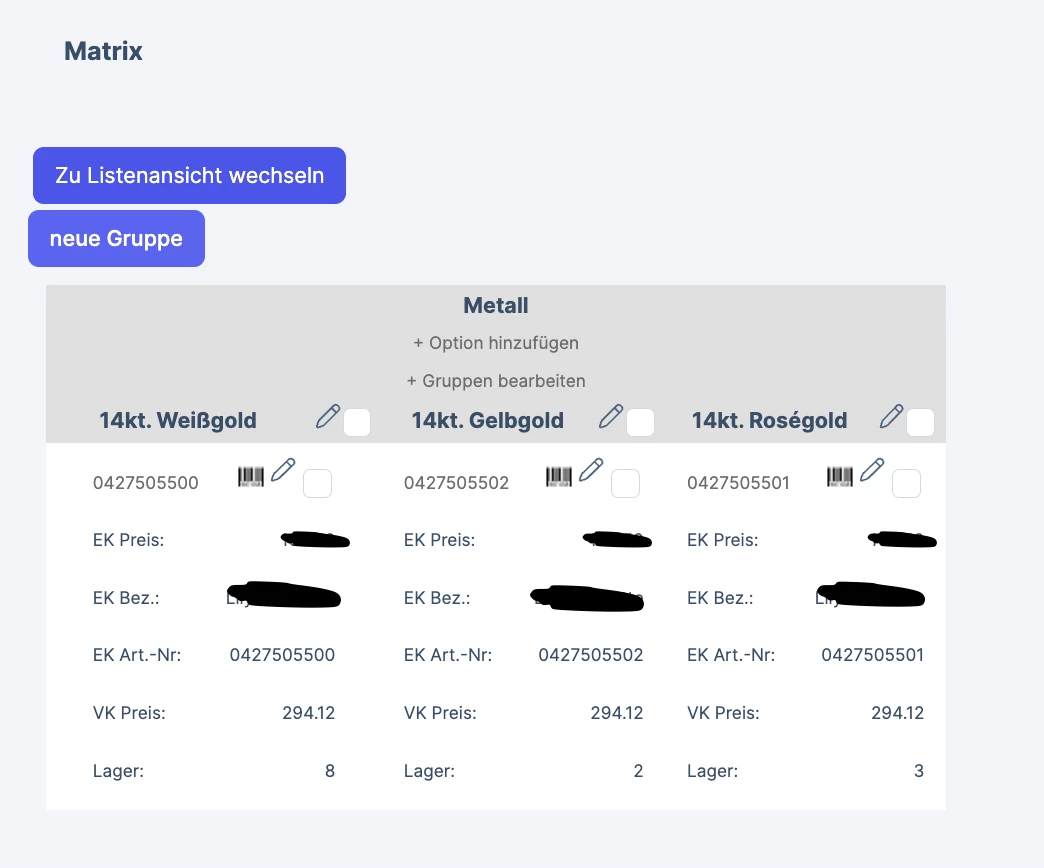Open barcode for article 0427505501
Viewport: 1044px width, 868px height.
coord(840,477)
